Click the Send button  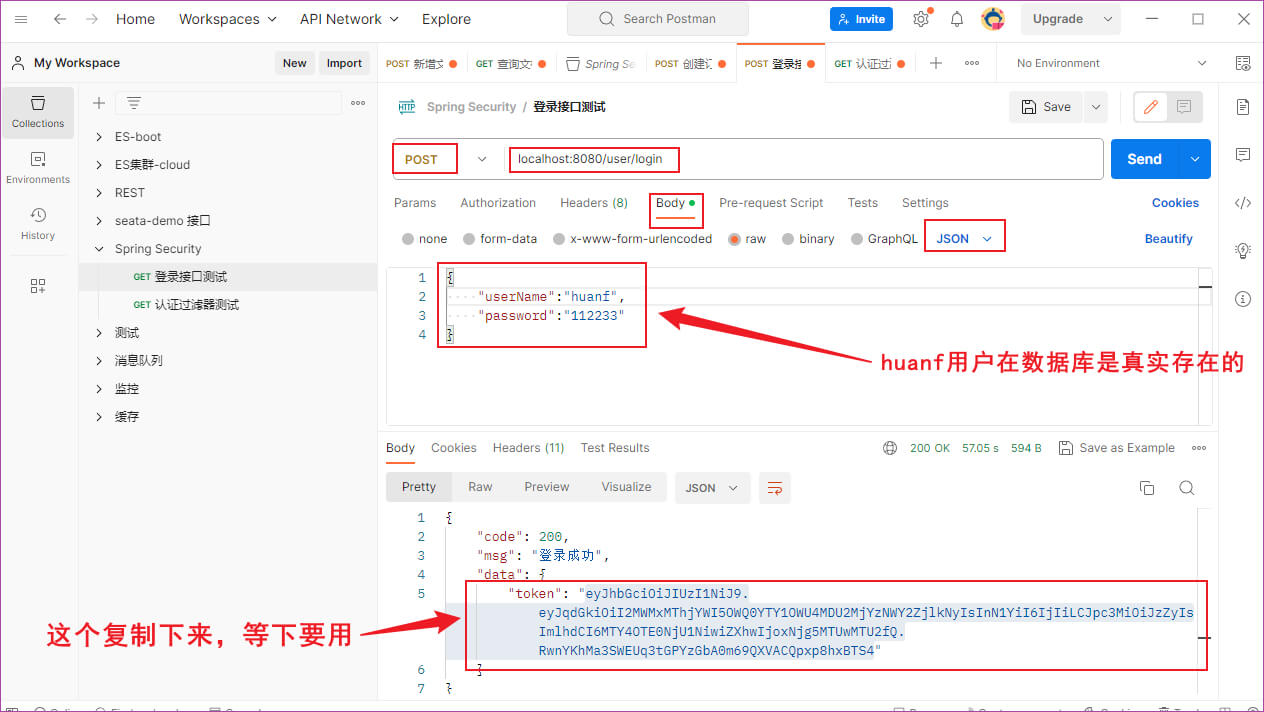coord(1145,159)
